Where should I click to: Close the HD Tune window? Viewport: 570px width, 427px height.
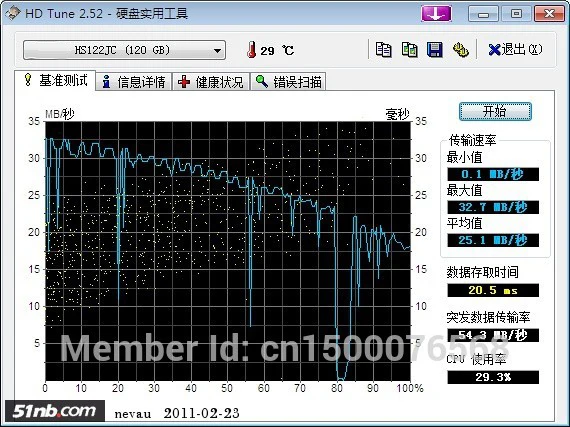[x=549, y=14]
